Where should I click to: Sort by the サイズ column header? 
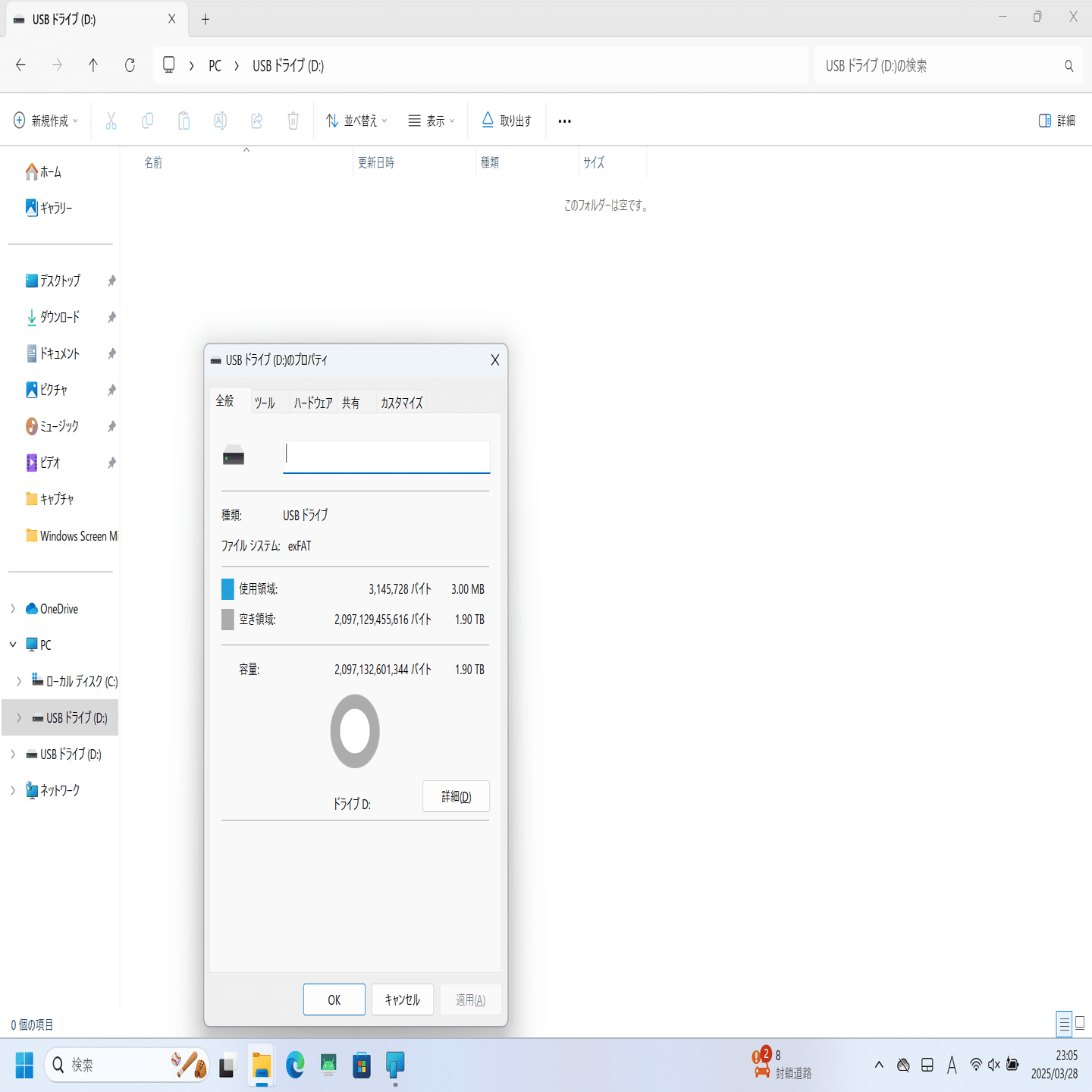pyautogui.click(x=613, y=162)
